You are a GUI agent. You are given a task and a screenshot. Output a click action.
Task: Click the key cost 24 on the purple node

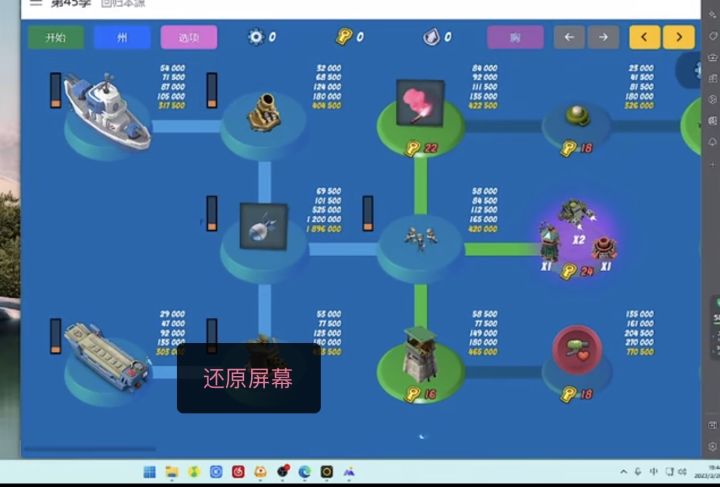[x=578, y=271]
